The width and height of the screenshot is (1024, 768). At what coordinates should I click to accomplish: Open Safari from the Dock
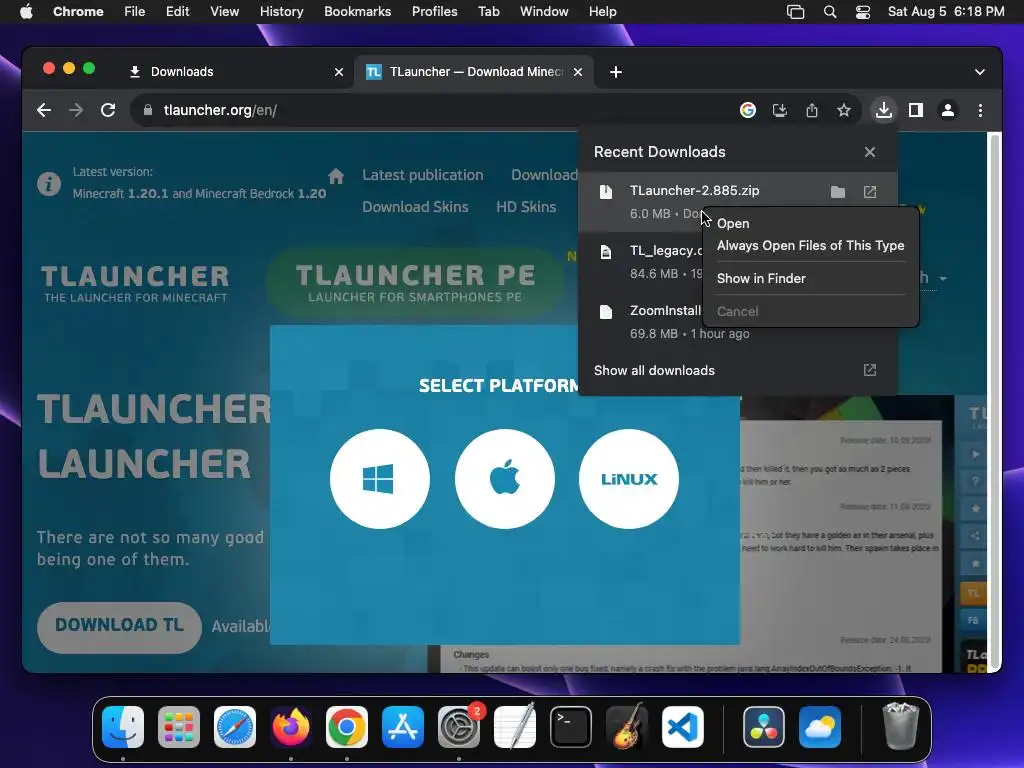pyautogui.click(x=234, y=727)
